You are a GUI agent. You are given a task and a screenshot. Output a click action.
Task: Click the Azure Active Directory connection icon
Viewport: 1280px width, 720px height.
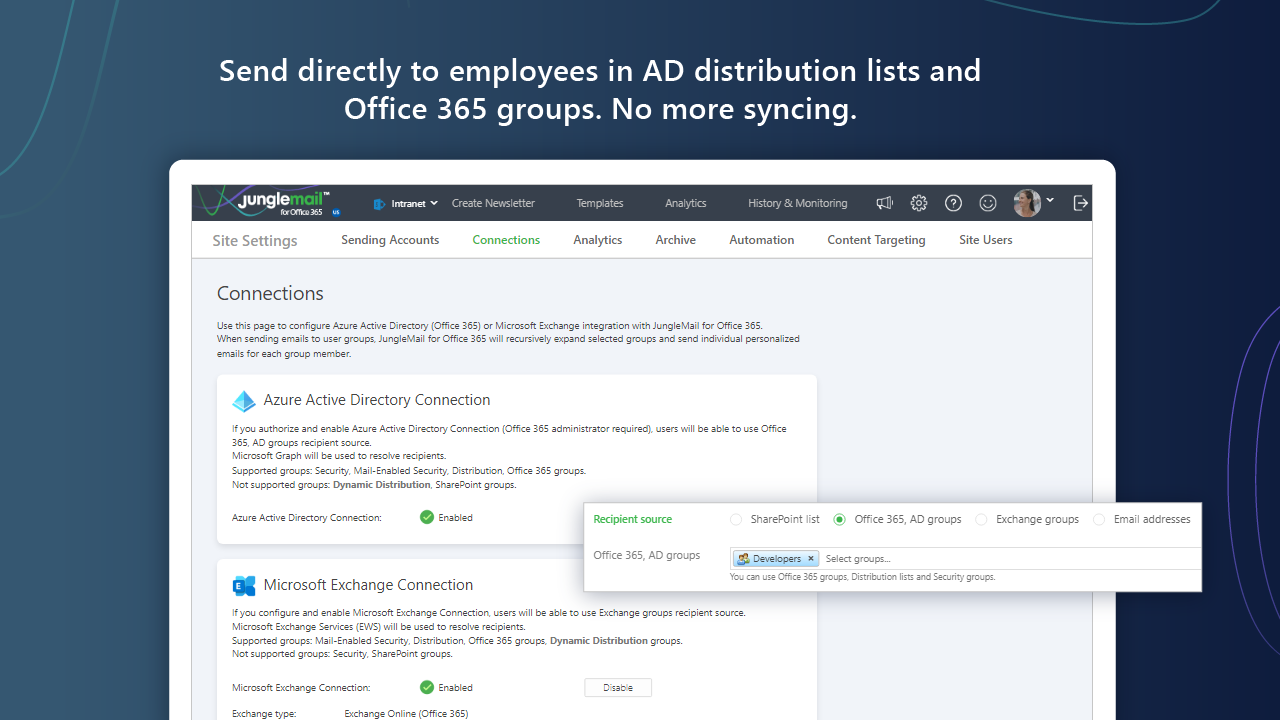pyautogui.click(x=243, y=400)
